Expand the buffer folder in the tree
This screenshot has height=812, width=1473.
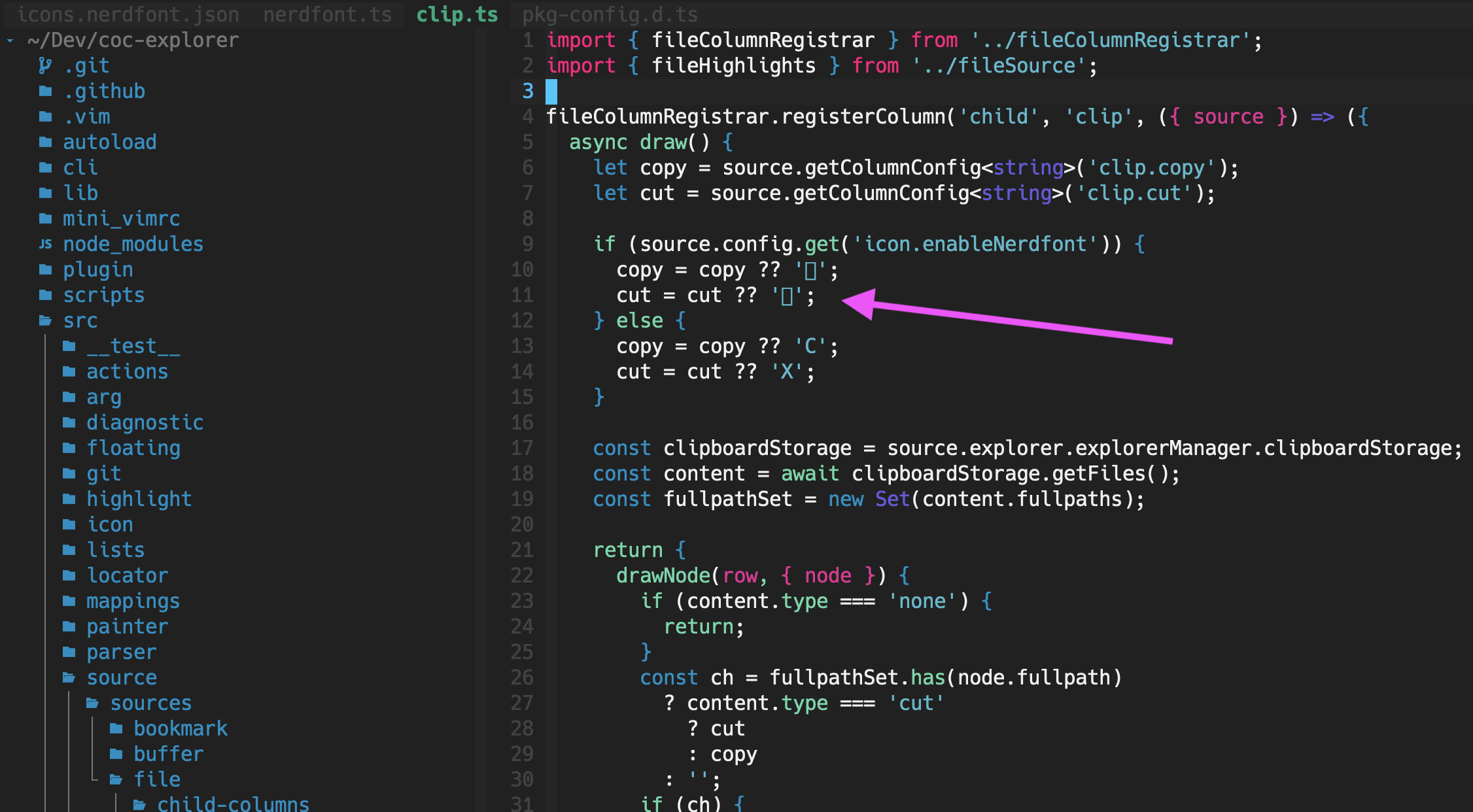pyautogui.click(x=169, y=753)
